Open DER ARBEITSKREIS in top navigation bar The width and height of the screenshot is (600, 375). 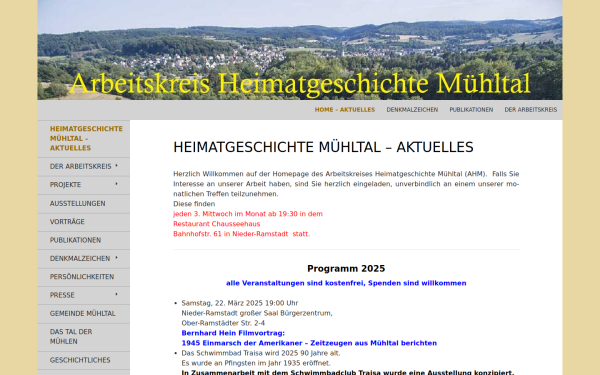[530, 110]
